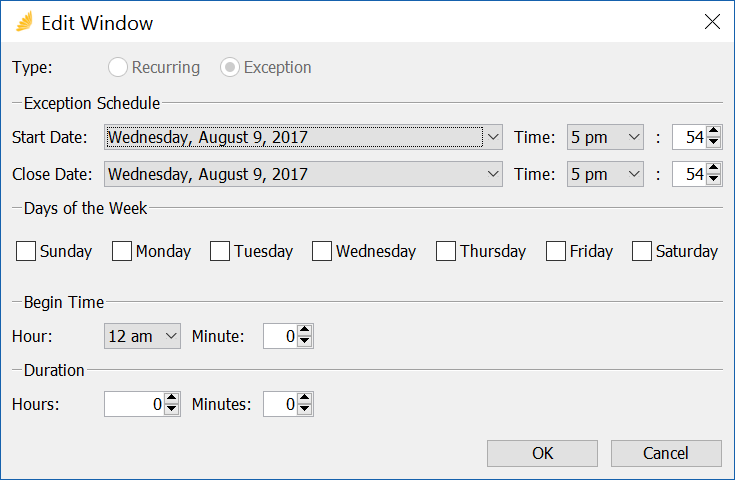
Task: Enable the Wednesday checkbox
Action: (322, 251)
